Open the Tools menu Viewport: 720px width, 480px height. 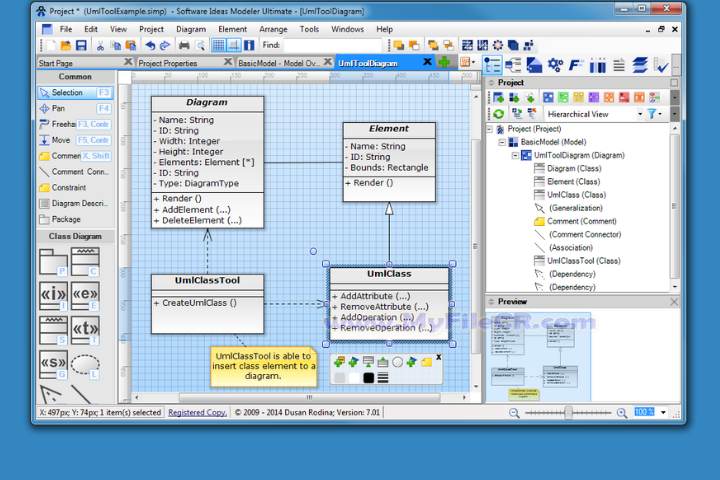(x=309, y=29)
